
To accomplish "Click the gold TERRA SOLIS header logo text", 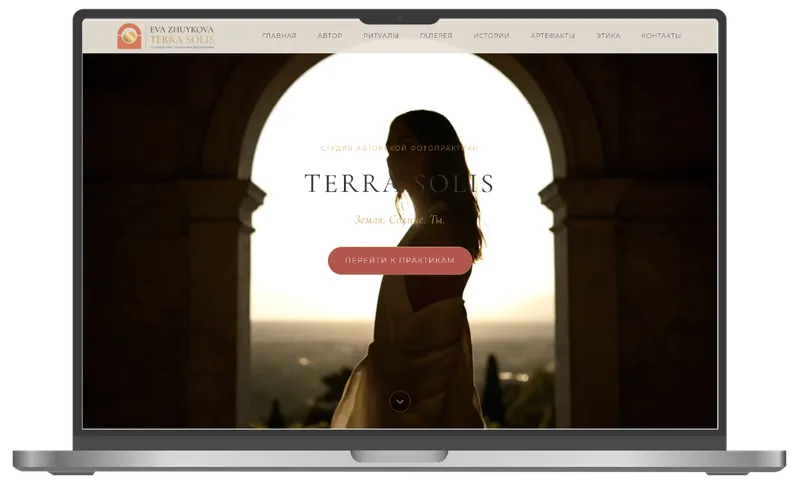I will (x=182, y=39).
